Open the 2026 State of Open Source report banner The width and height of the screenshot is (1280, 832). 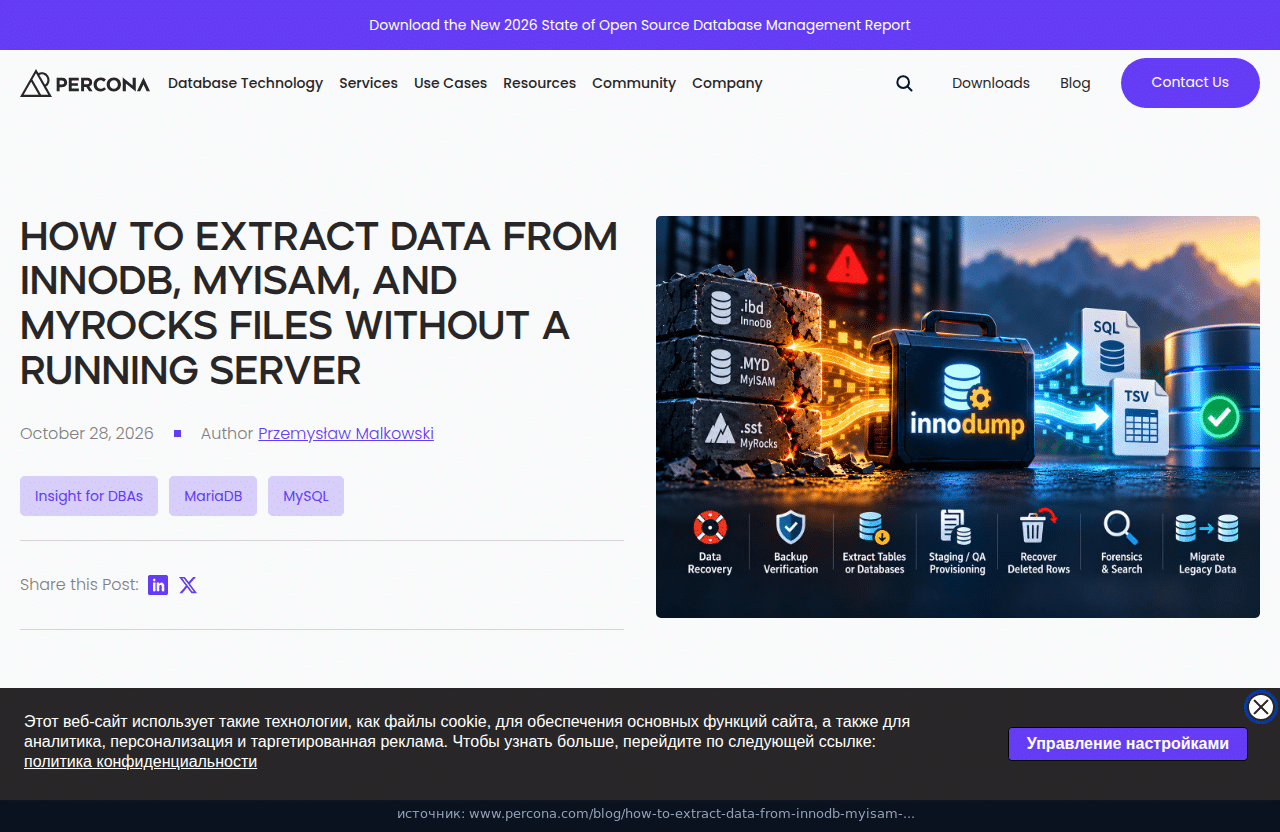point(640,25)
